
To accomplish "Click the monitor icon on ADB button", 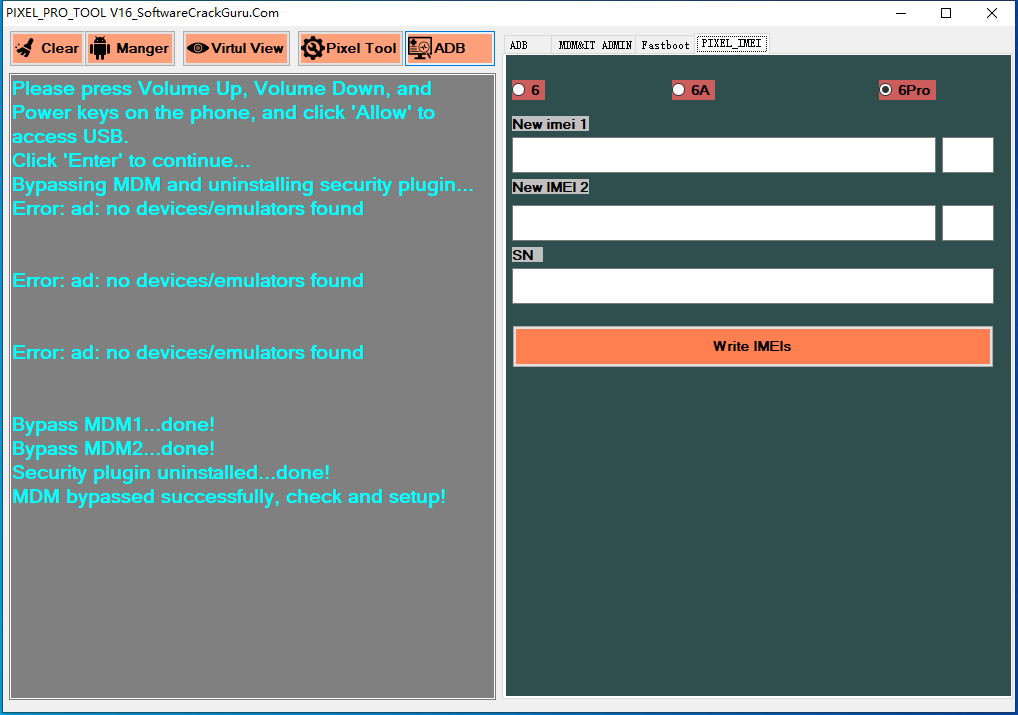I will tap(420, 48).
